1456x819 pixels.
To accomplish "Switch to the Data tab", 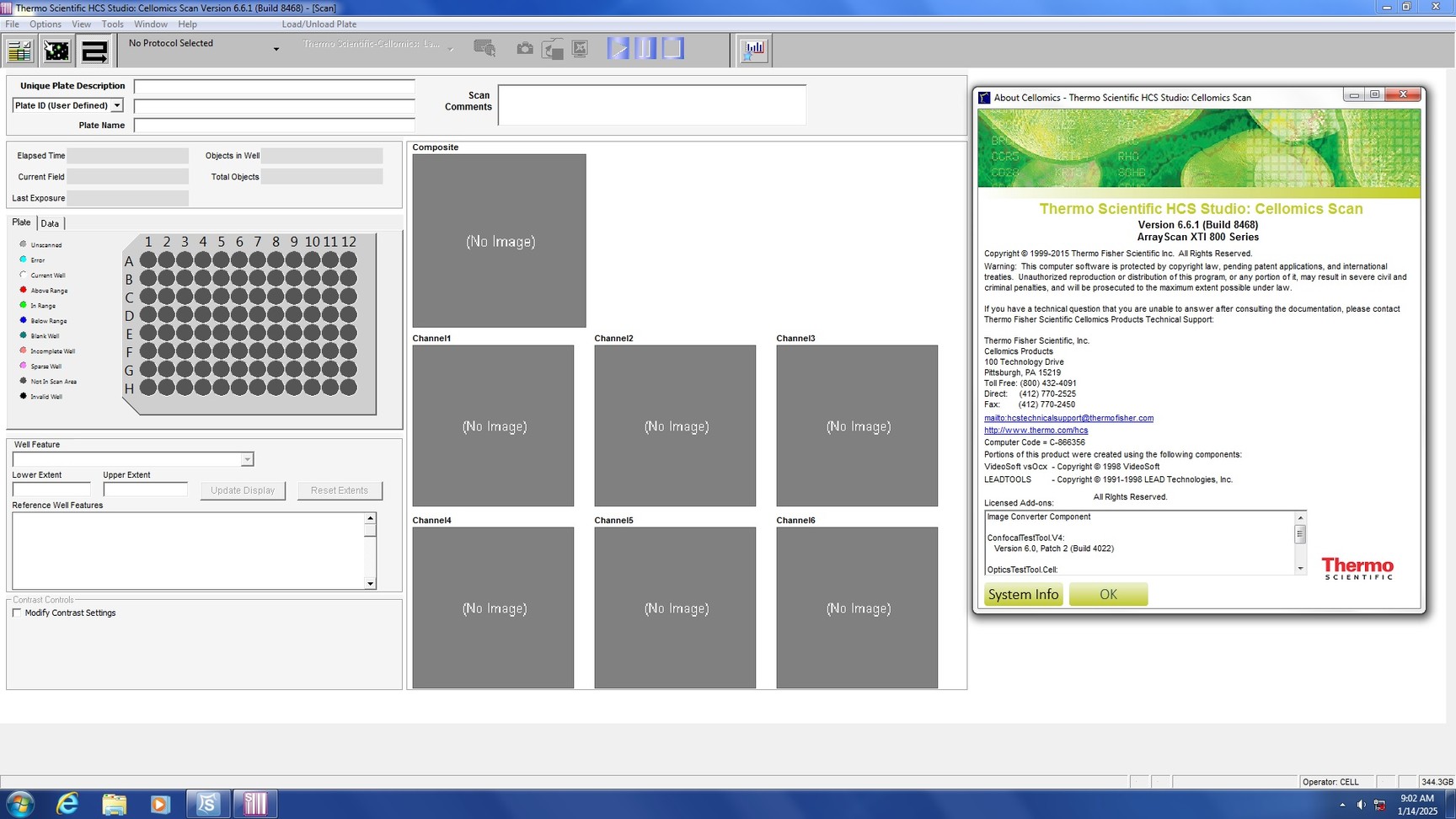I will tap(50, 223).
